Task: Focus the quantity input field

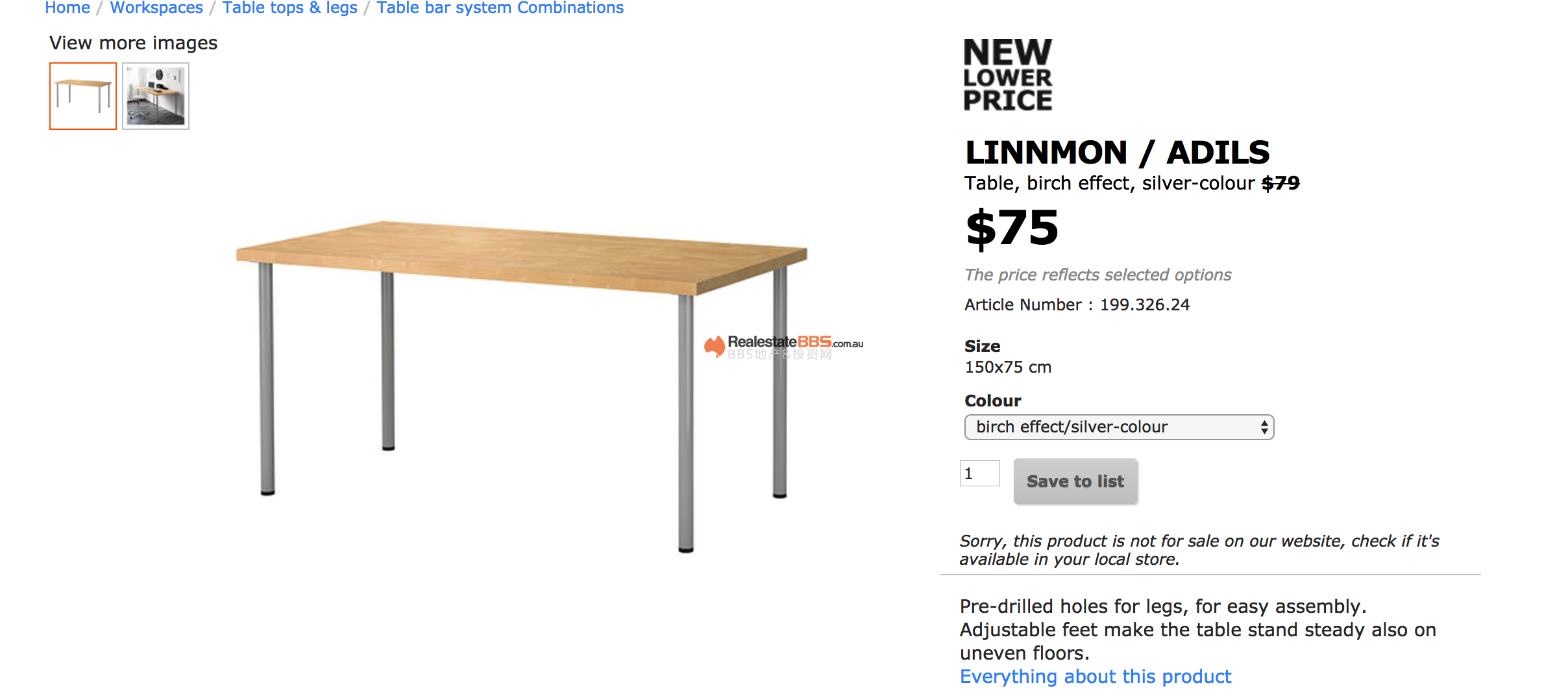Action: click(979, 473)
